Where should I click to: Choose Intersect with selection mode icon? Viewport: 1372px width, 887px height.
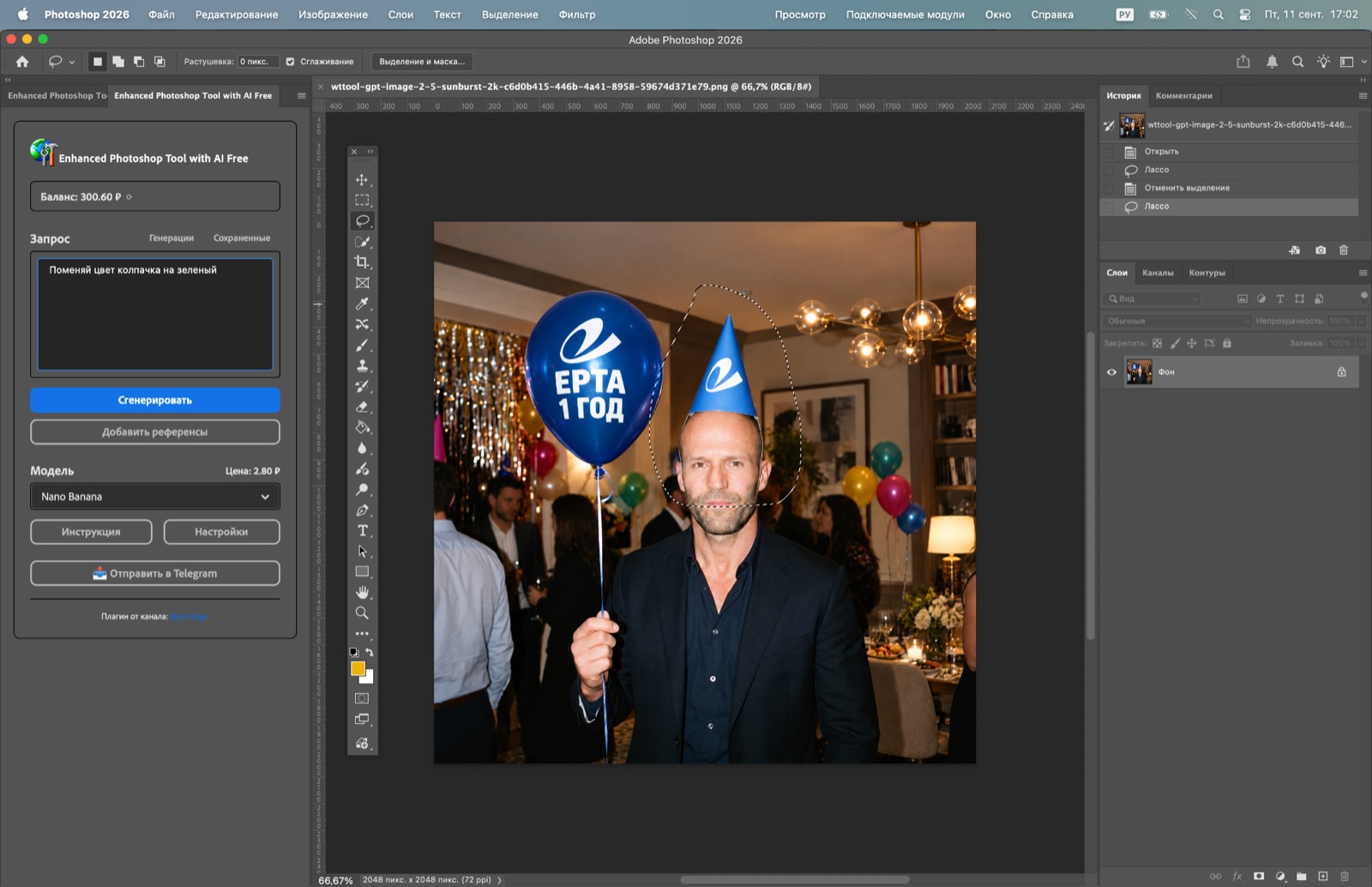click(x=159, y=62)
